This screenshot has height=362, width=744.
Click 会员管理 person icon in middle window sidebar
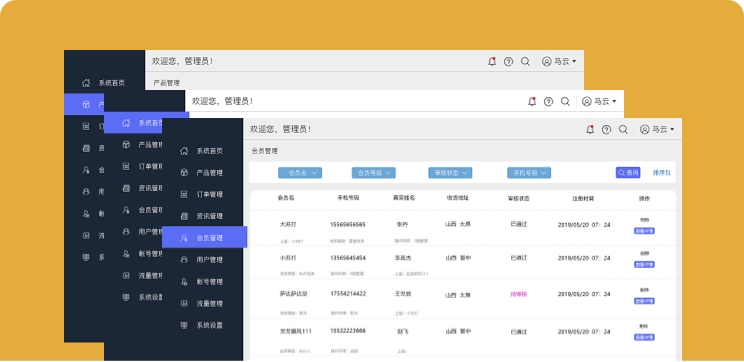[x=126, y=210]
